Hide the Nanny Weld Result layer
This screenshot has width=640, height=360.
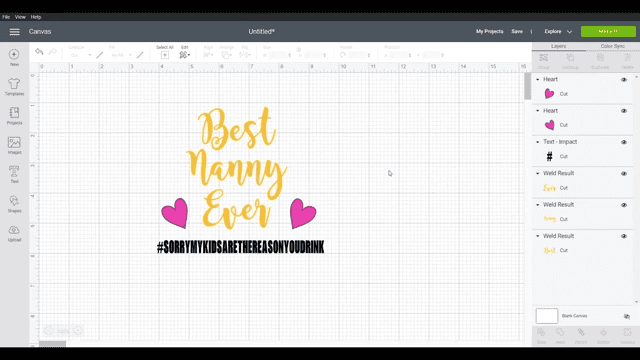click(x=624, y=205)
